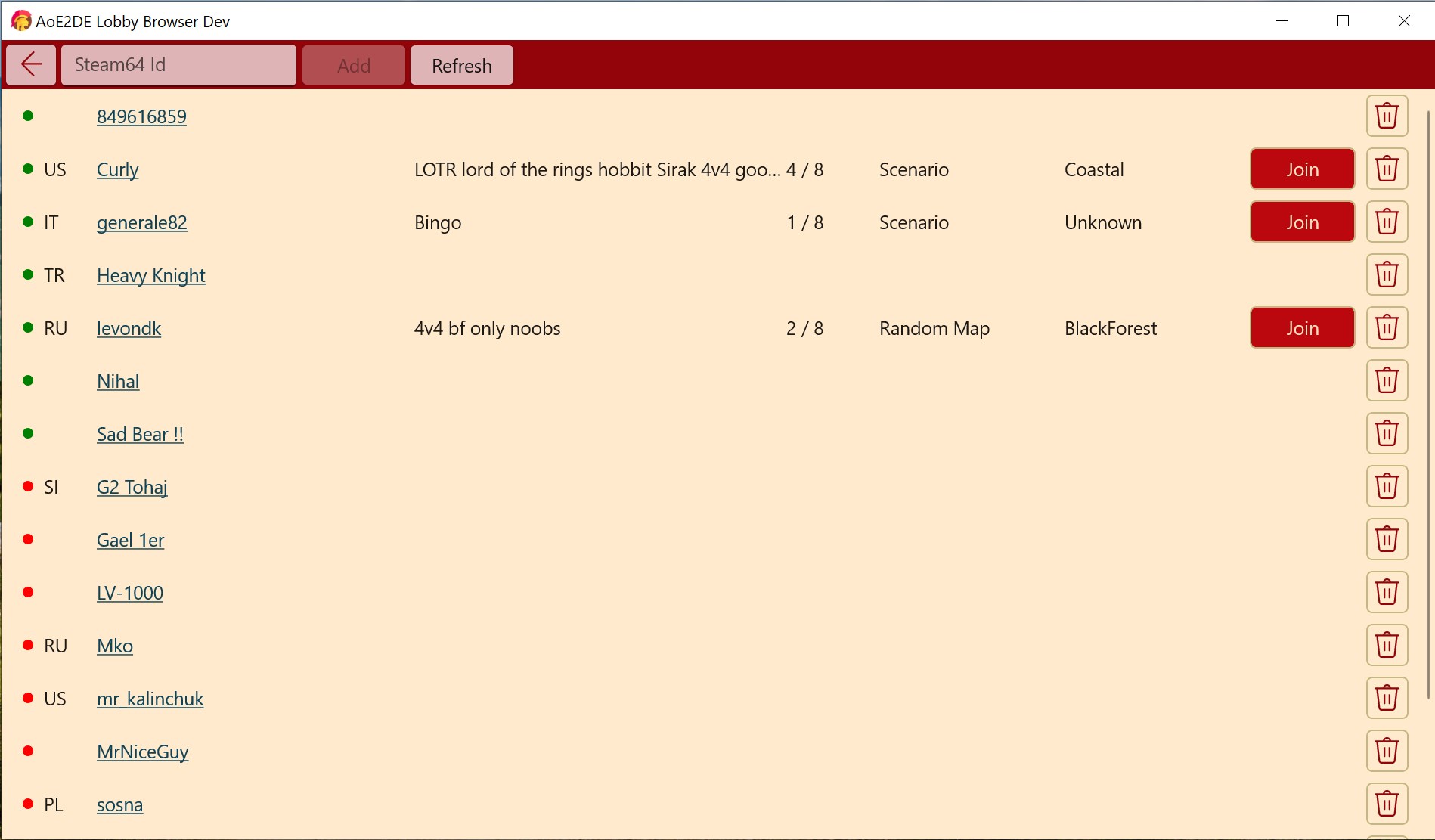Open the LV-1000 profile link
1435x840 pixels.
(x=130, y=593)
